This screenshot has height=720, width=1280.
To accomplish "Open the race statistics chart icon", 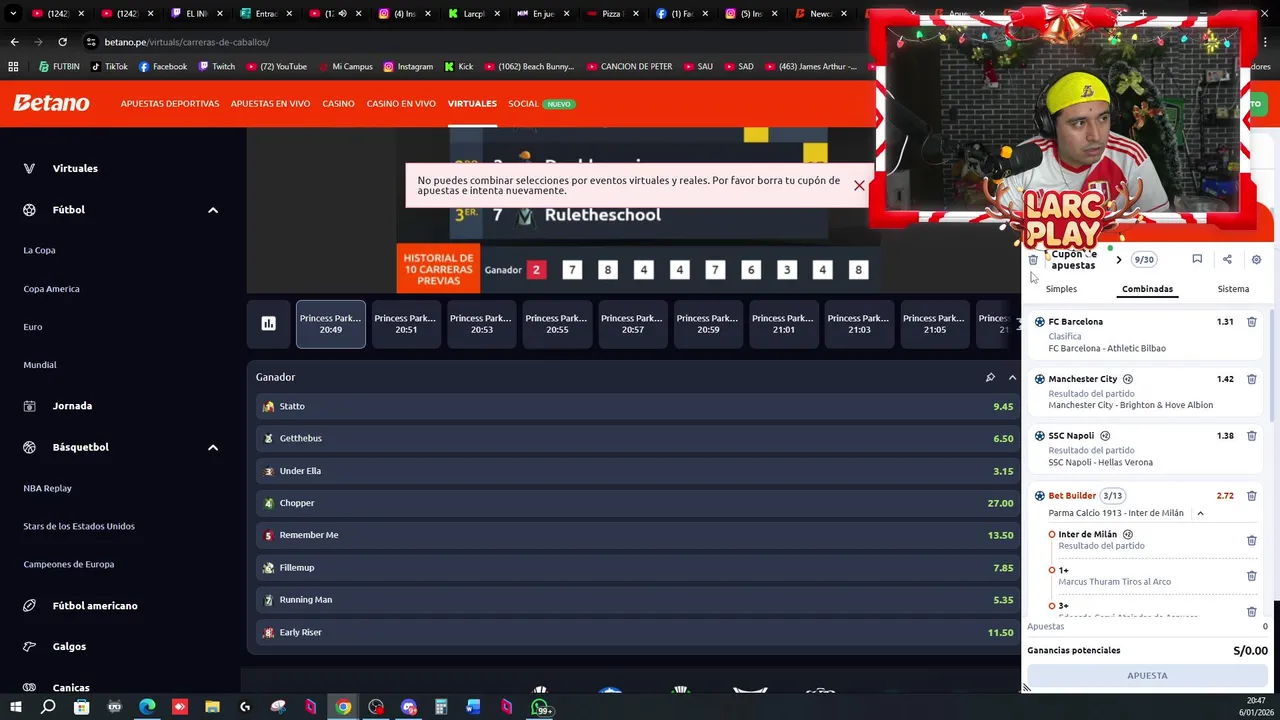I will [268, 323].
